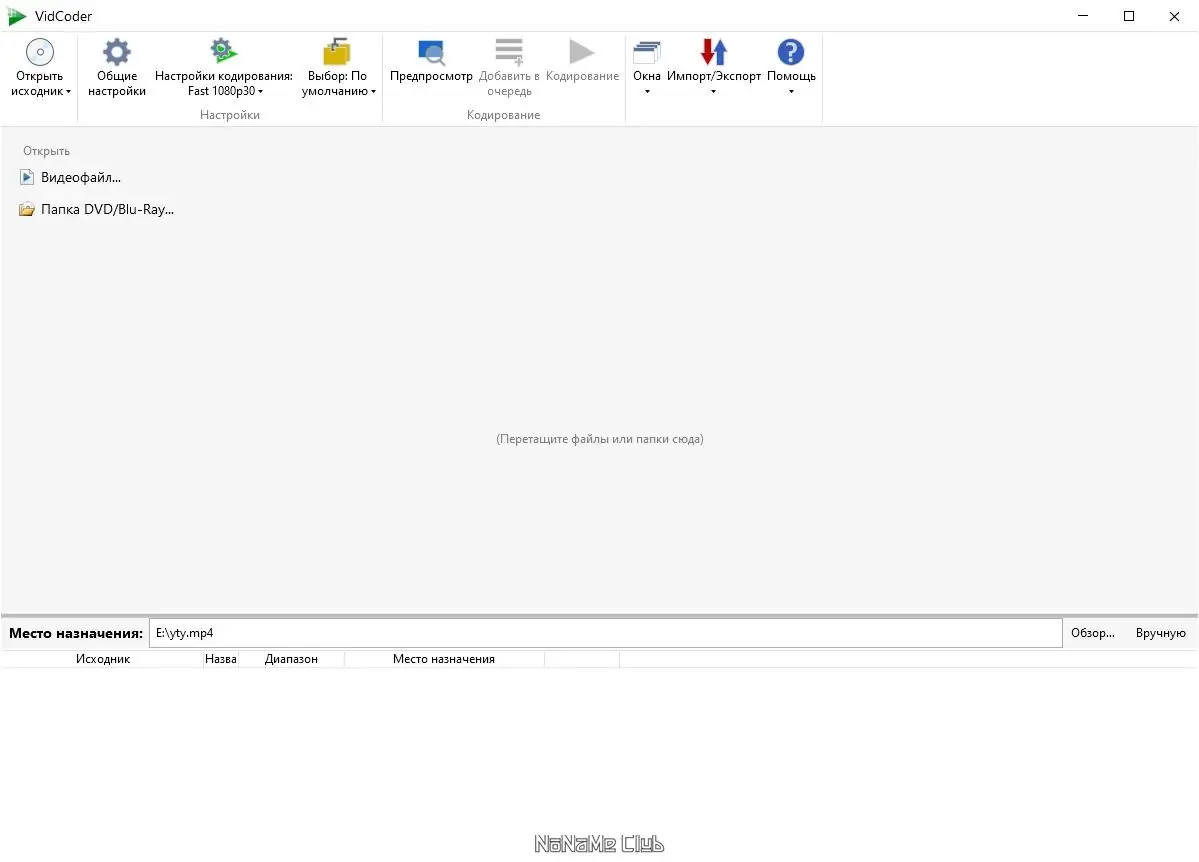Click the Вручную button

[x=1161, y=633]
